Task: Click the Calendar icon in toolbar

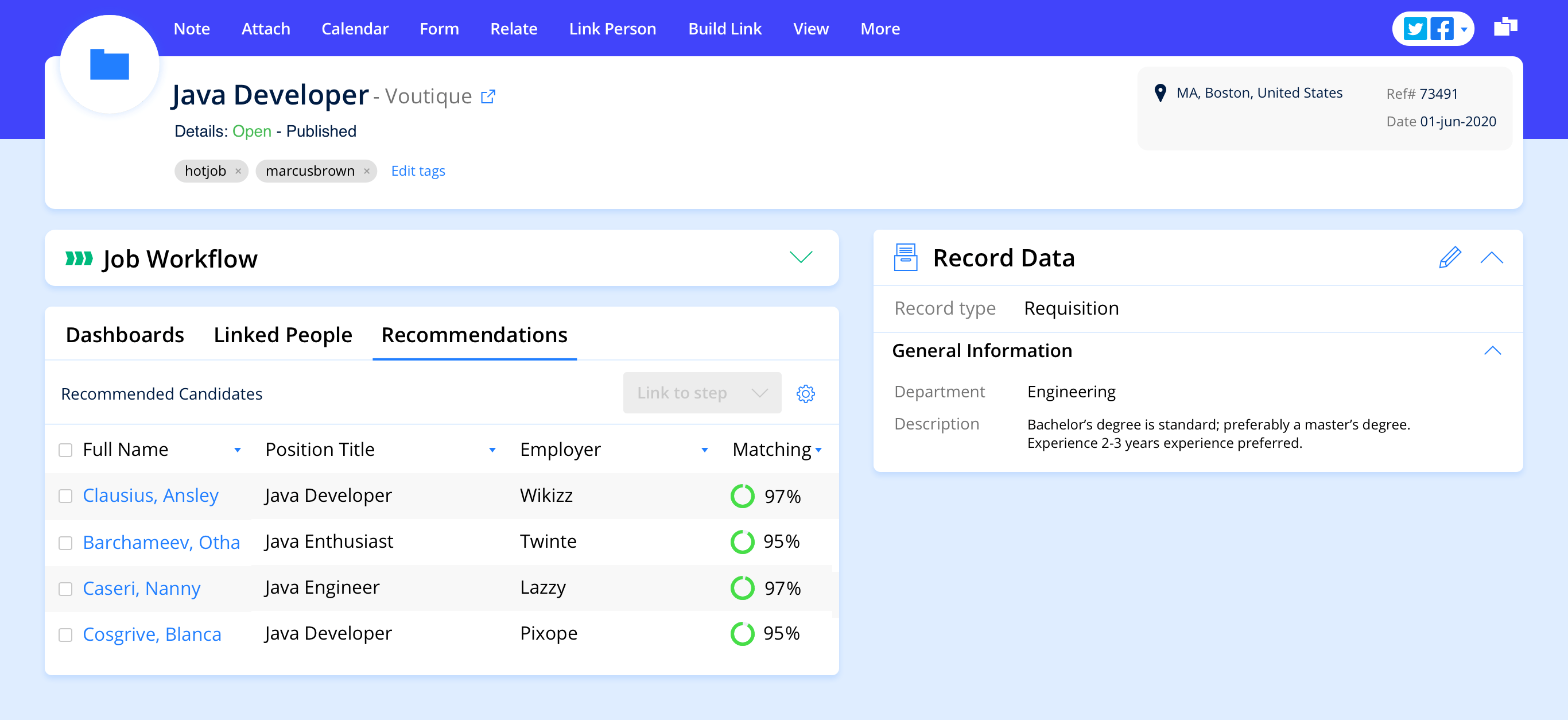Action: (355, 28)
